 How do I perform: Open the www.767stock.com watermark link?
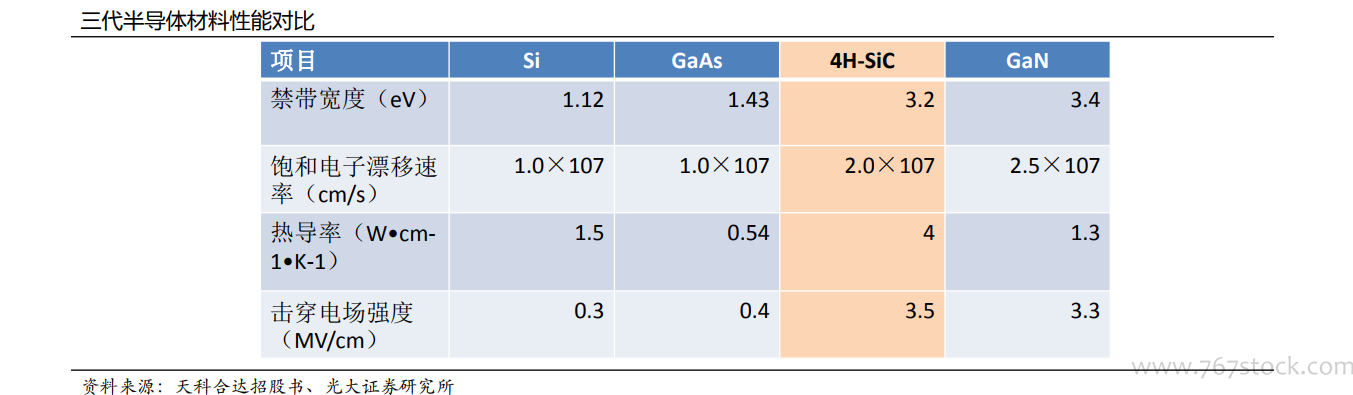[1238, 366]
